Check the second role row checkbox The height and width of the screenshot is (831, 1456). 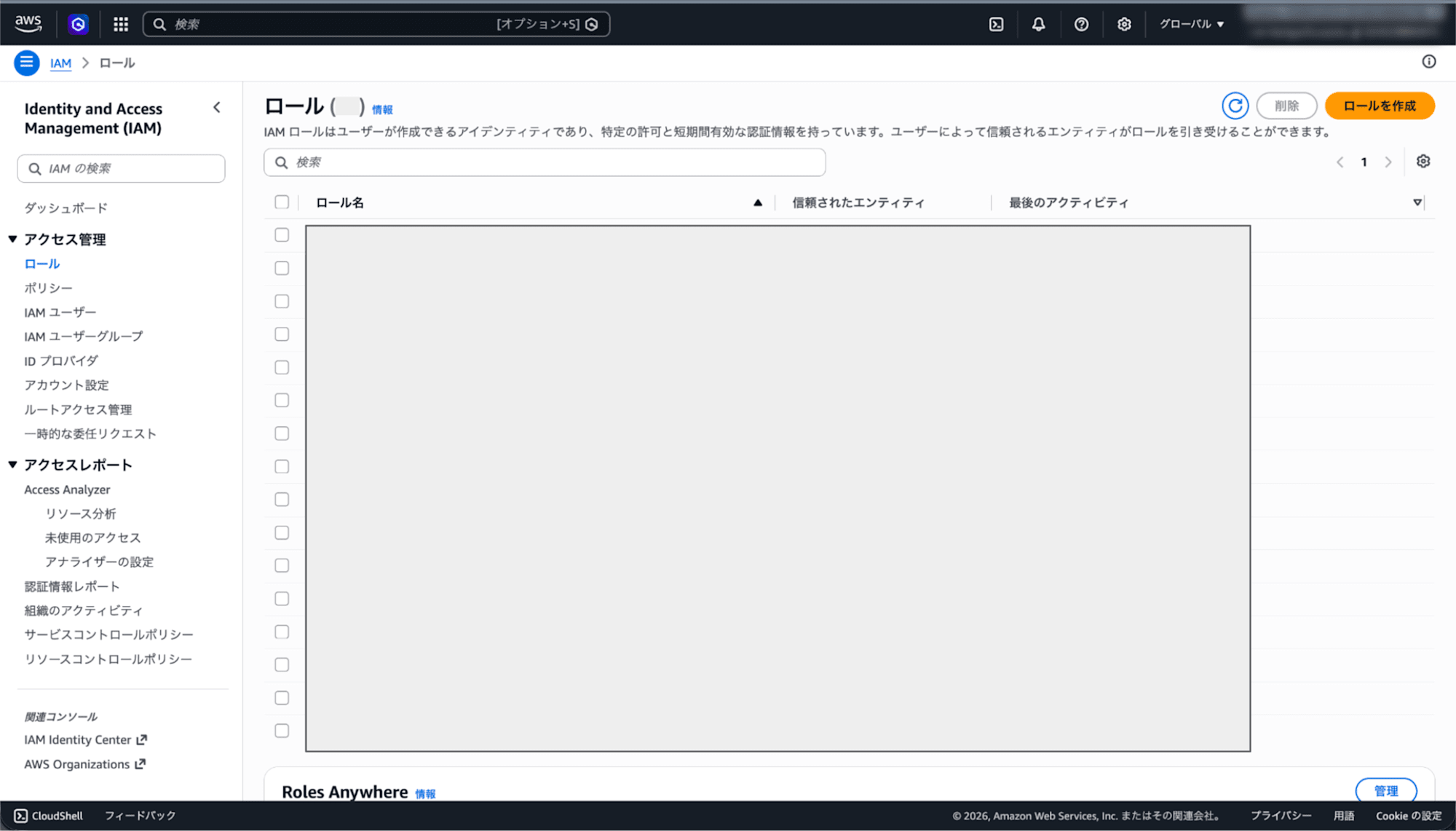point(282,268)
